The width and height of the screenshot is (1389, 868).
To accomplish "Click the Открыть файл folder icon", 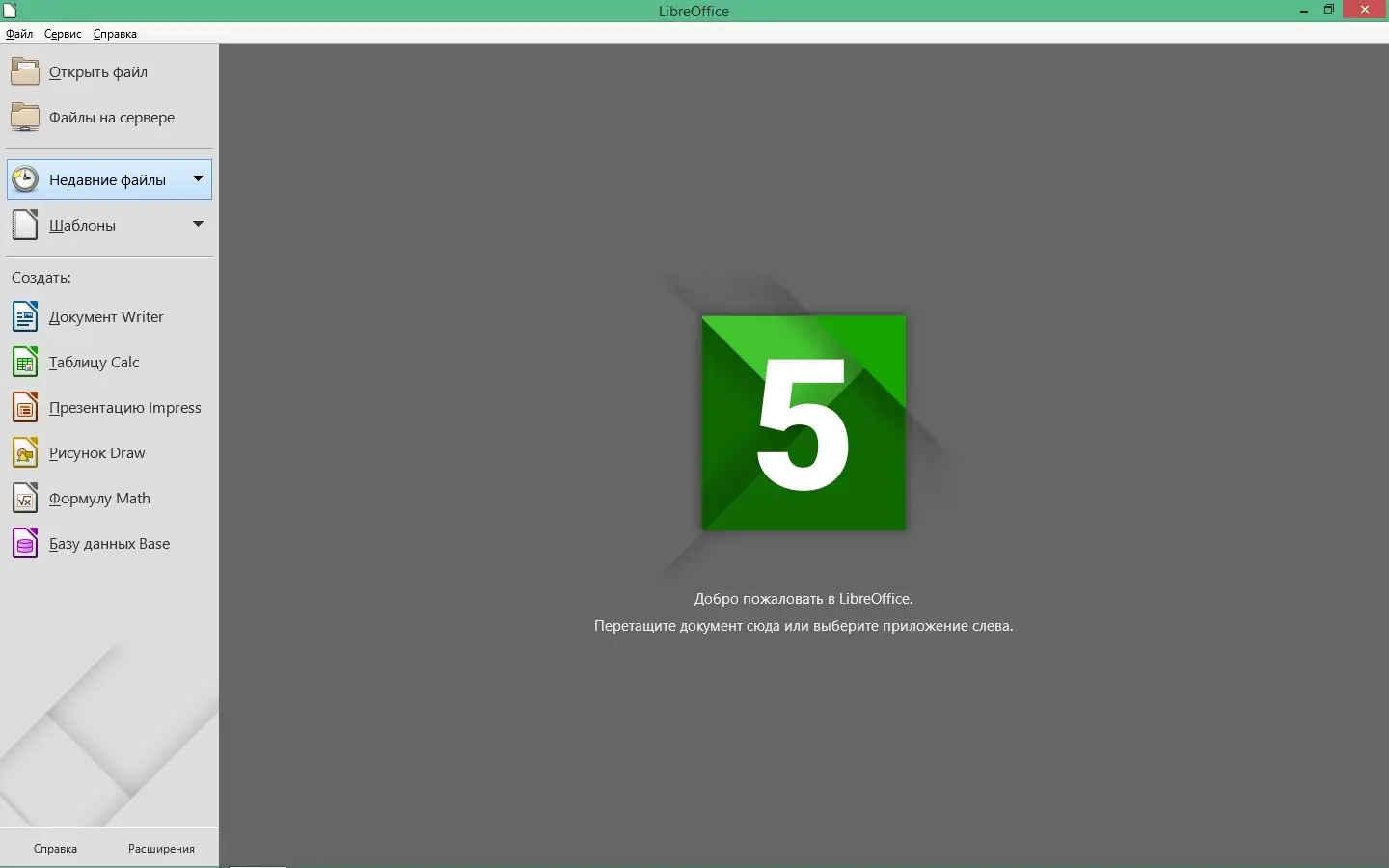I will (x=24, y=70).
